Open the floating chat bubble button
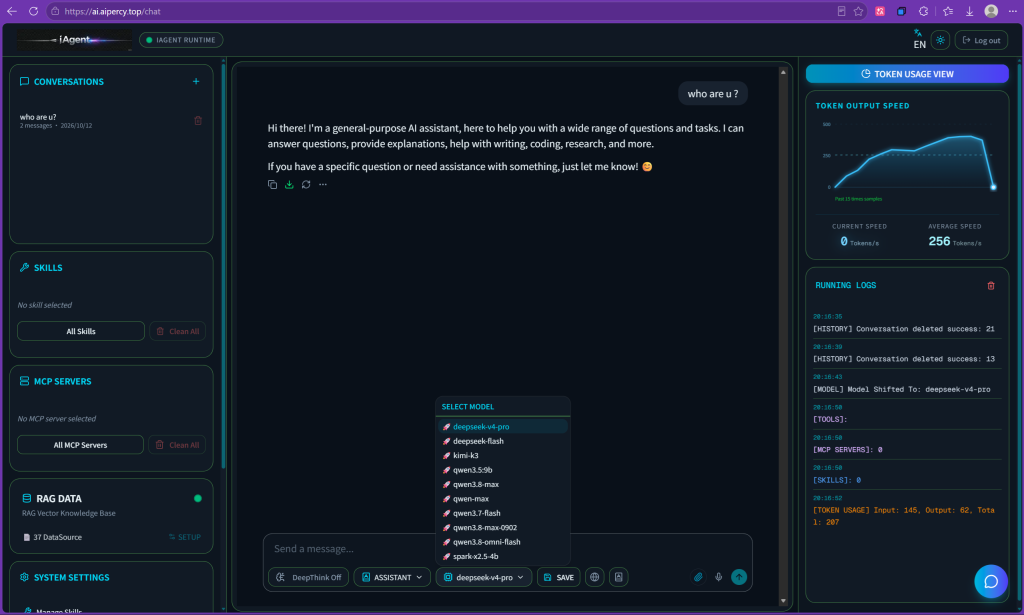The image size is (1024, 615). point(991,581)
